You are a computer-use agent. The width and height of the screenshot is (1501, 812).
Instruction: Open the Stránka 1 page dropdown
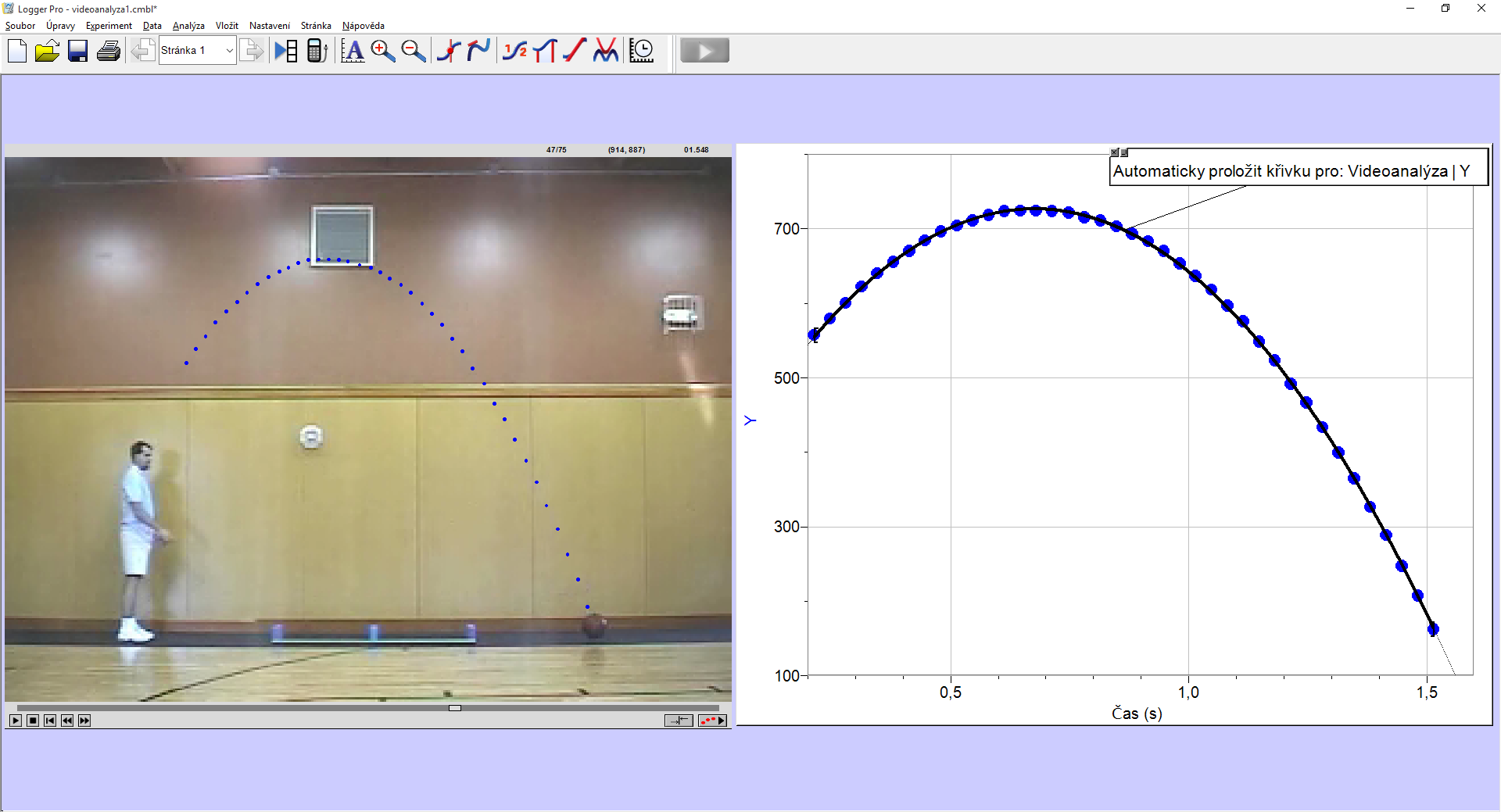click(x=197, y=51)
